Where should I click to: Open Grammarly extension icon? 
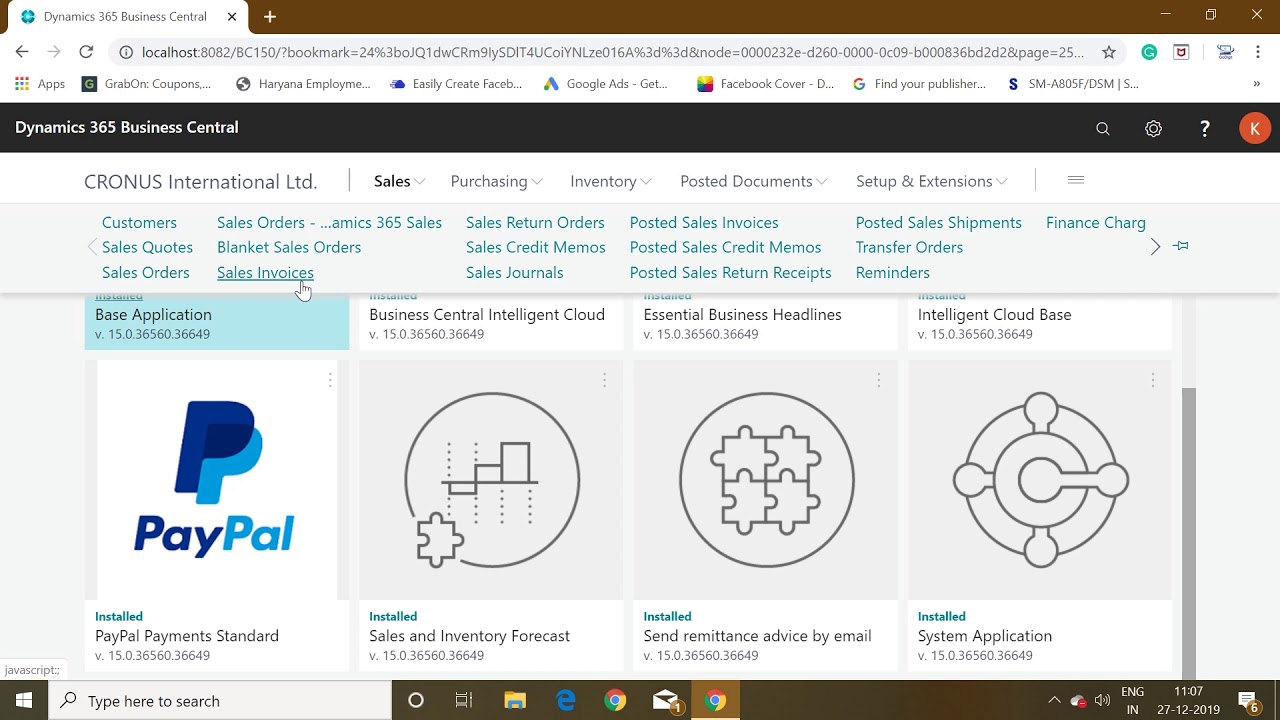pyautogui.click(x=1149, y=52)
